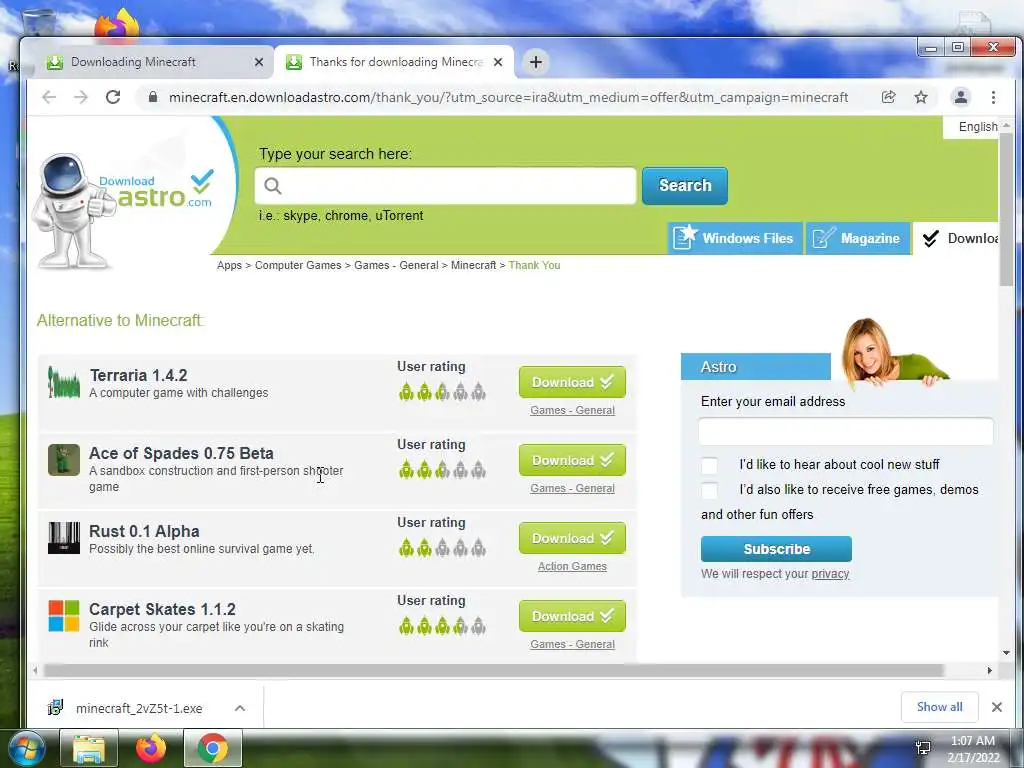Click the email address input field
1024x768 pixels.
(x=846, y=431)
